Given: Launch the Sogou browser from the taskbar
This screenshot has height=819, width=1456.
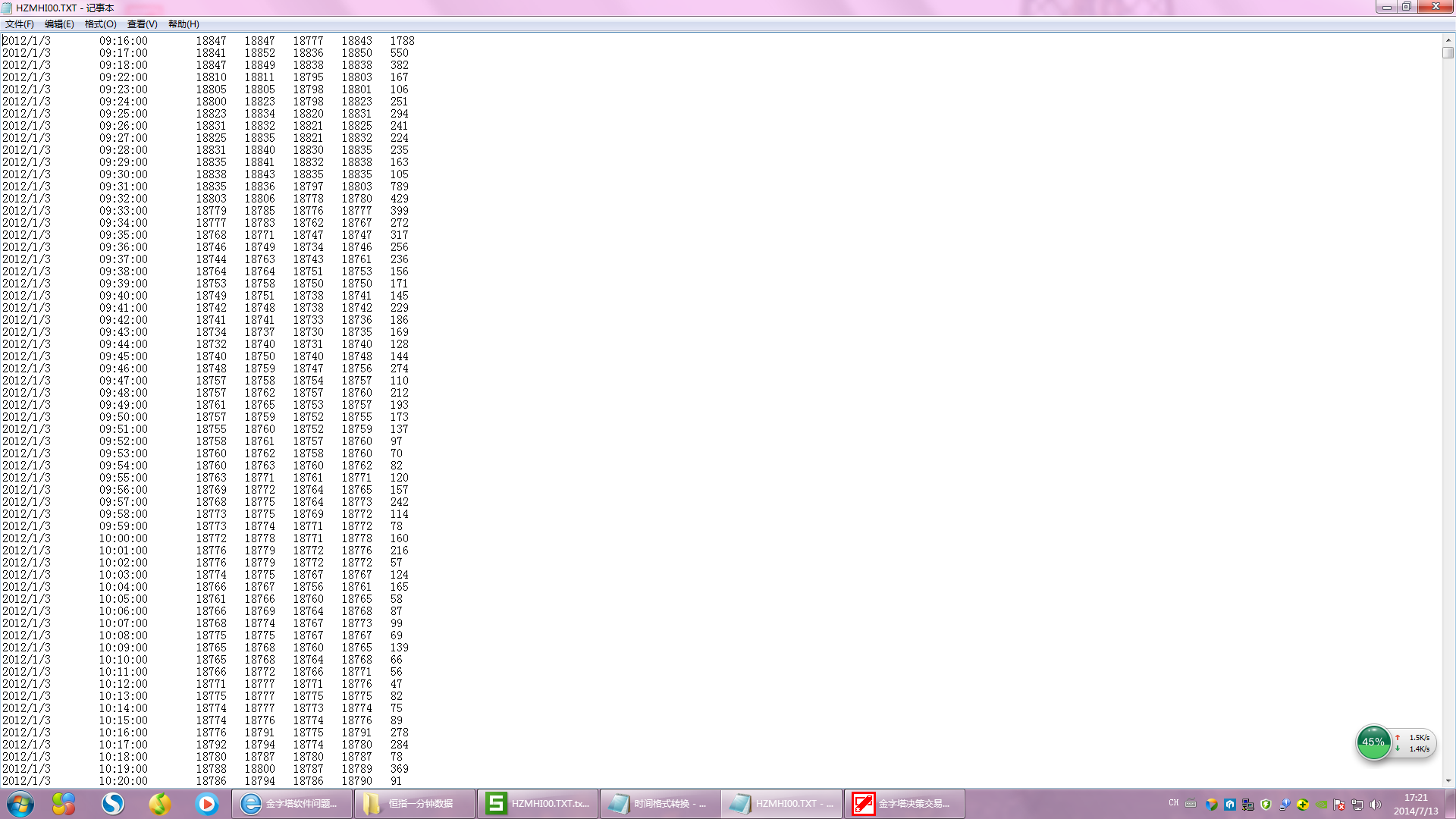Looking at the screenshot, I should pos(113,804).
